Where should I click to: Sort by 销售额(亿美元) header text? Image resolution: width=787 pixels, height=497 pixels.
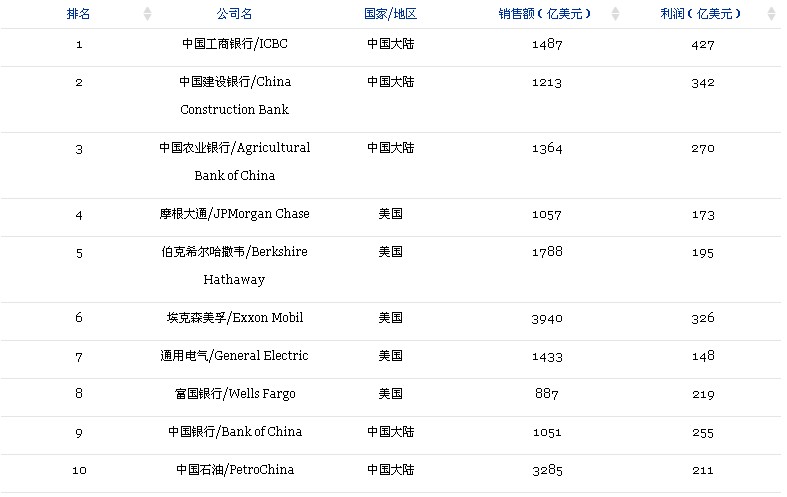(545, 14)
